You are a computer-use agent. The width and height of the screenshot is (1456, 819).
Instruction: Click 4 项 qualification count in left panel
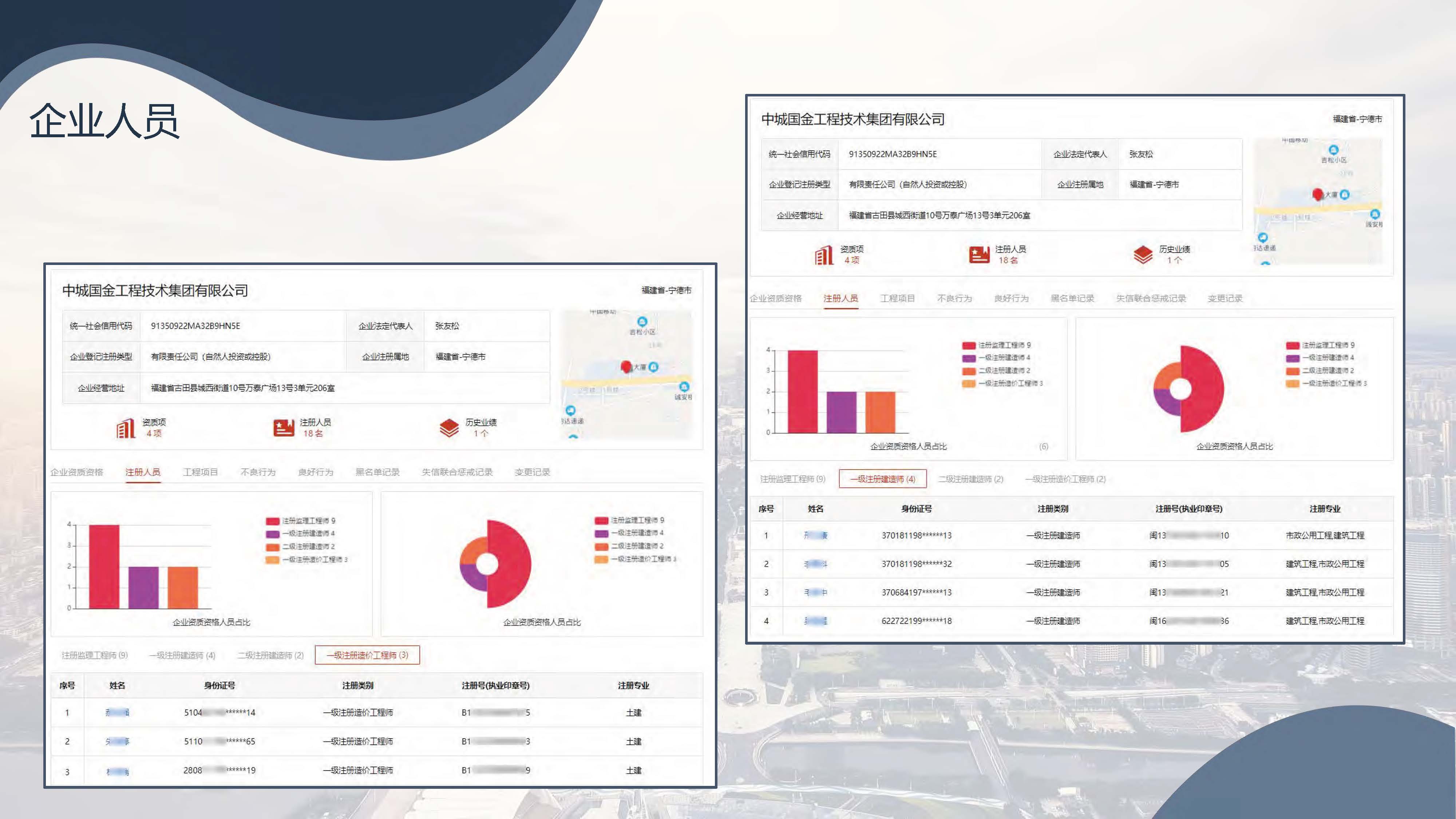coord(154,434)
